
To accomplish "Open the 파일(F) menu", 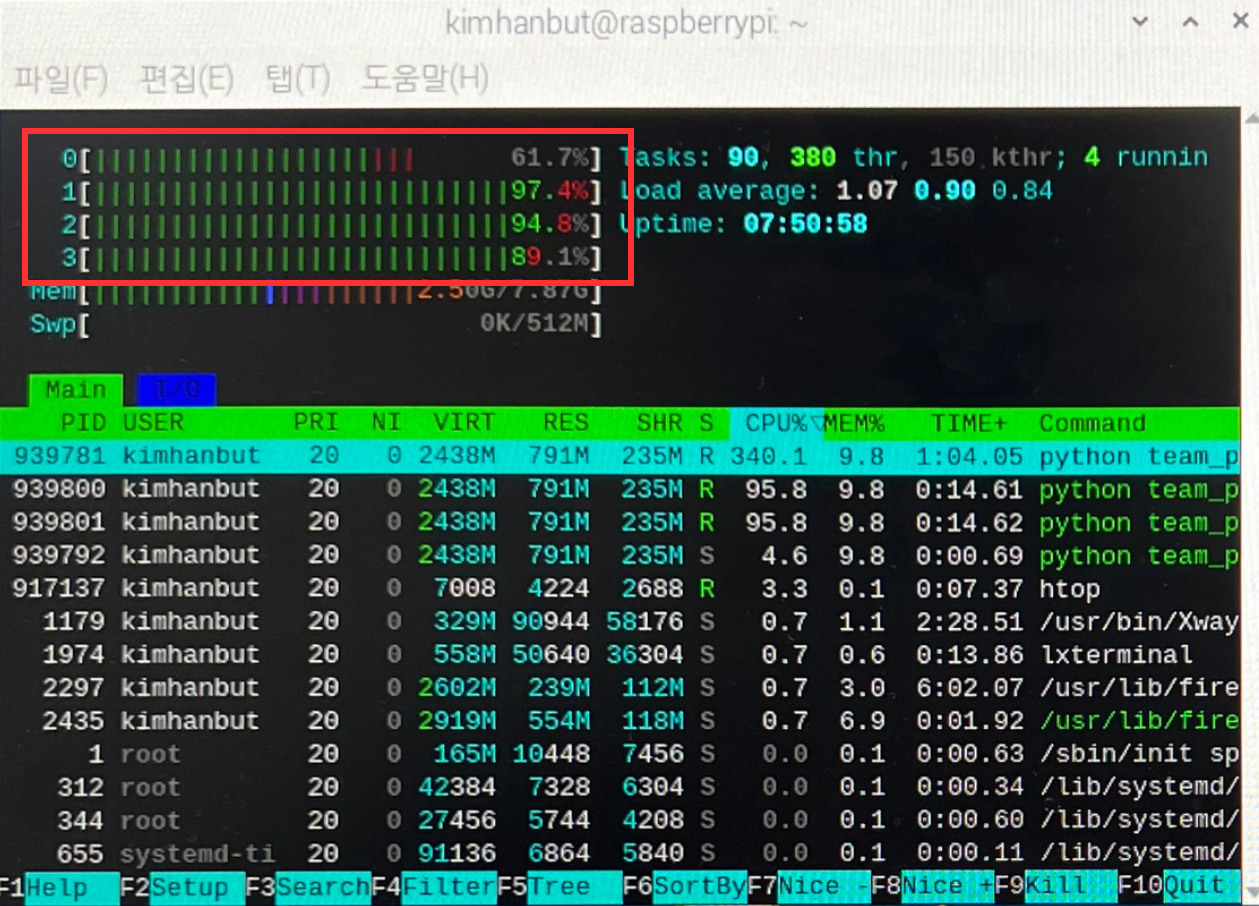I will (60, 79).
